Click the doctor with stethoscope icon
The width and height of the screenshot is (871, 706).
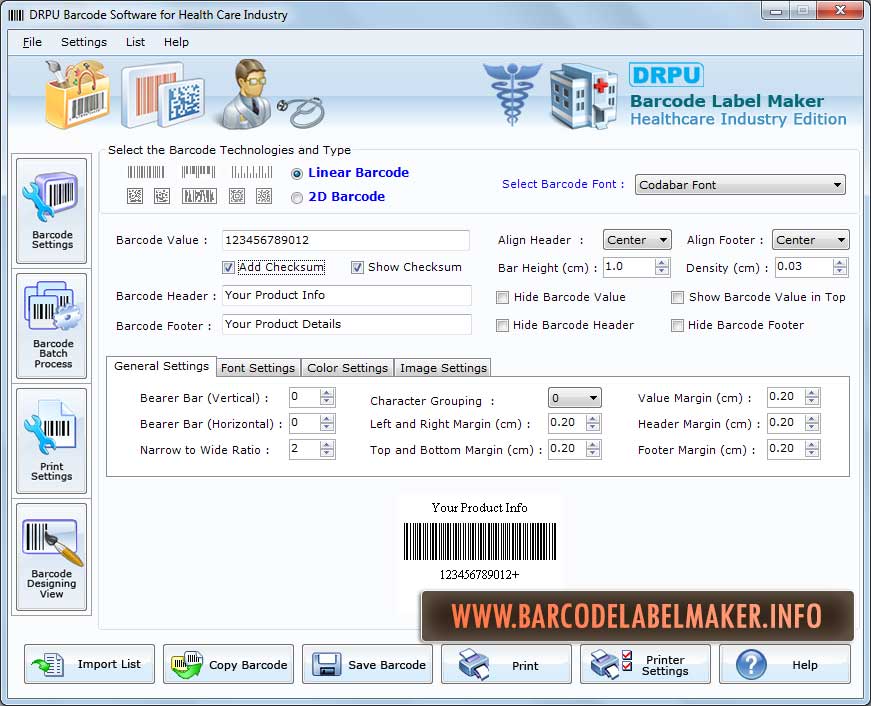[x=272, y=94]
